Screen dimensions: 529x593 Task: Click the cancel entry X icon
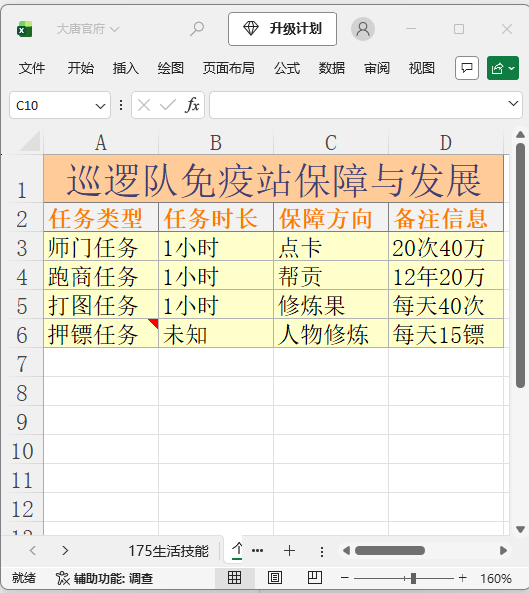(144, 105)
